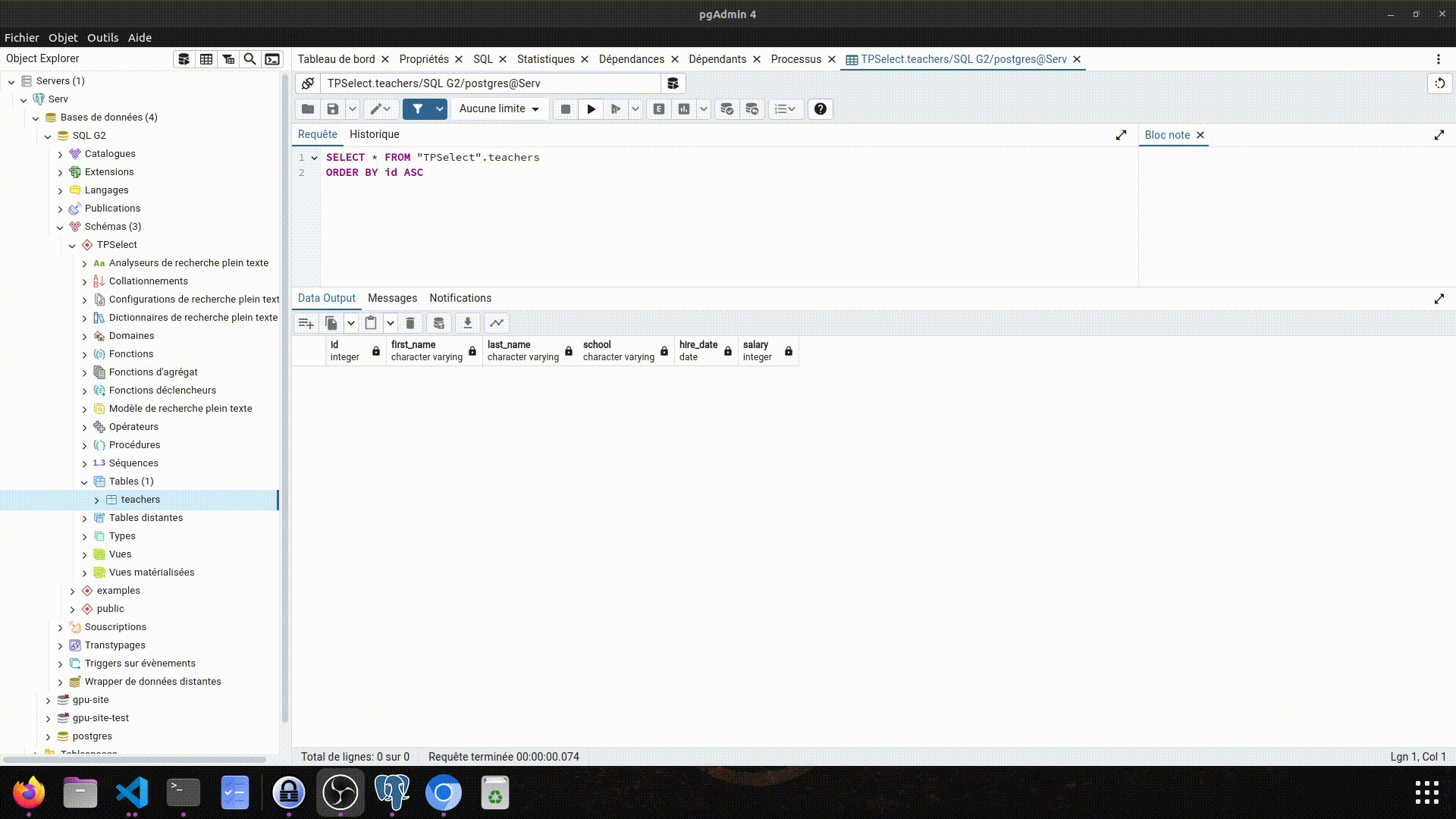Open the Aucune limite row limit dropdown
This screenshot has height=819, width=1456.
click(499, 109)
